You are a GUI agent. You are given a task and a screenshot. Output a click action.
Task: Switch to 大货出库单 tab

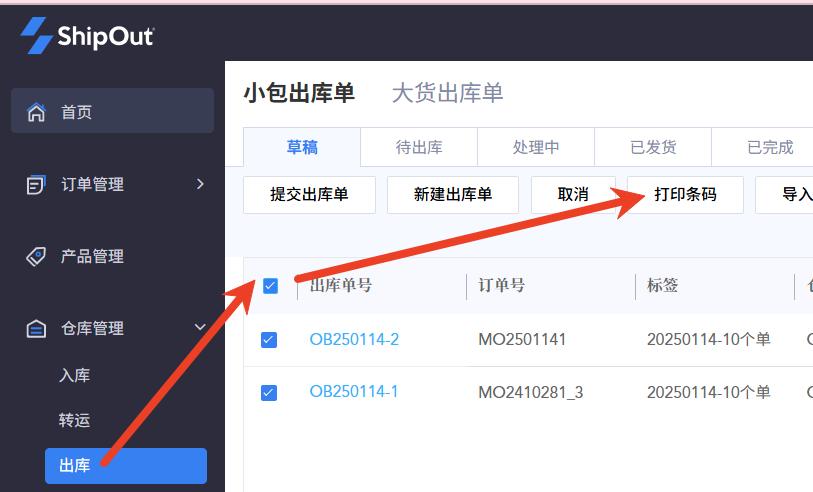[x=447, y=93]
